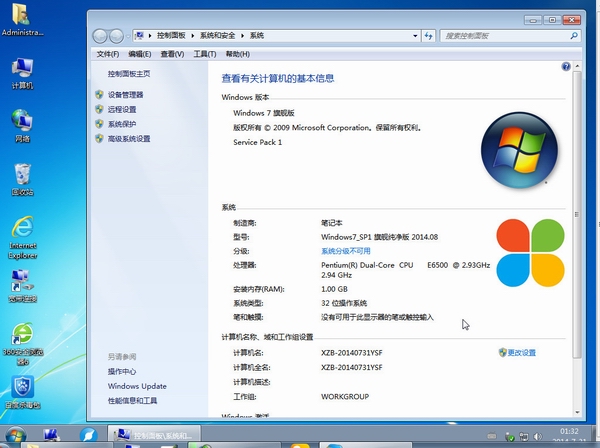Open the 计算机 desktop icon
The image size is (600, 448).
tap(22, 74)
